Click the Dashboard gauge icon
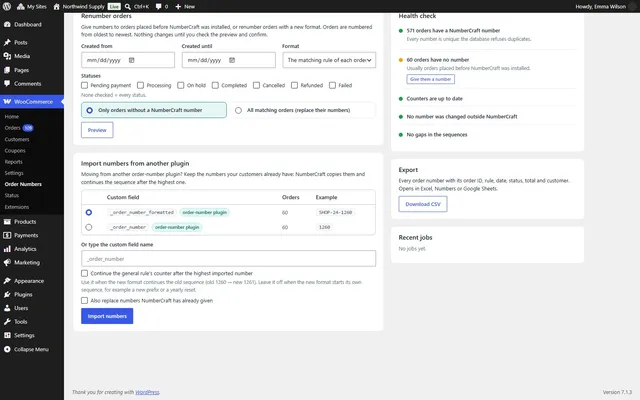The image size is (640, 400). point(7,24)
